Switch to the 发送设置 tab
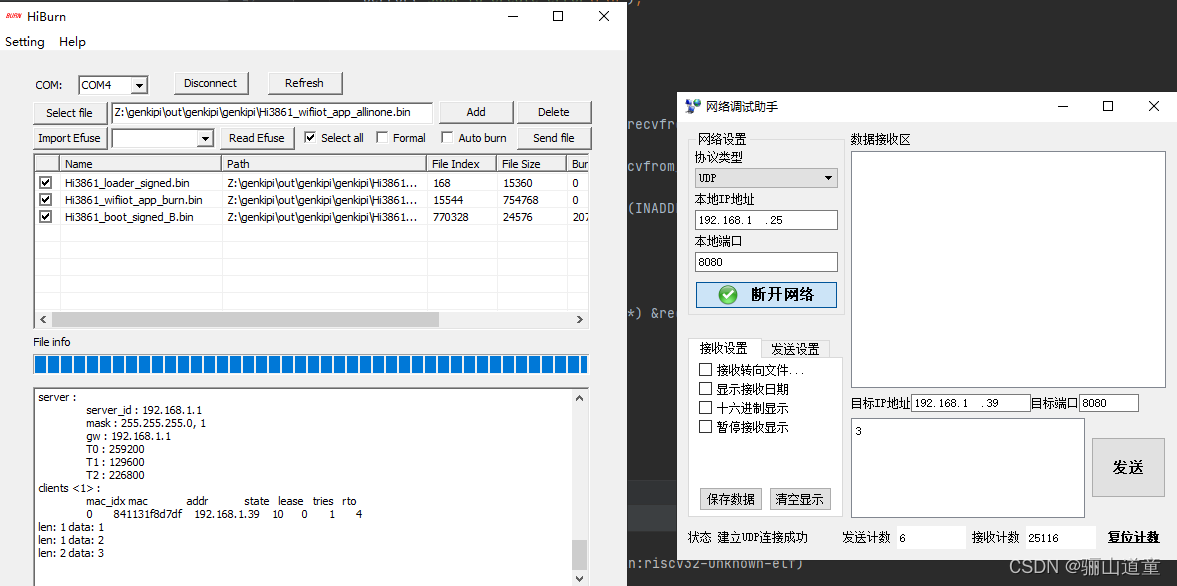 point(796,349)
